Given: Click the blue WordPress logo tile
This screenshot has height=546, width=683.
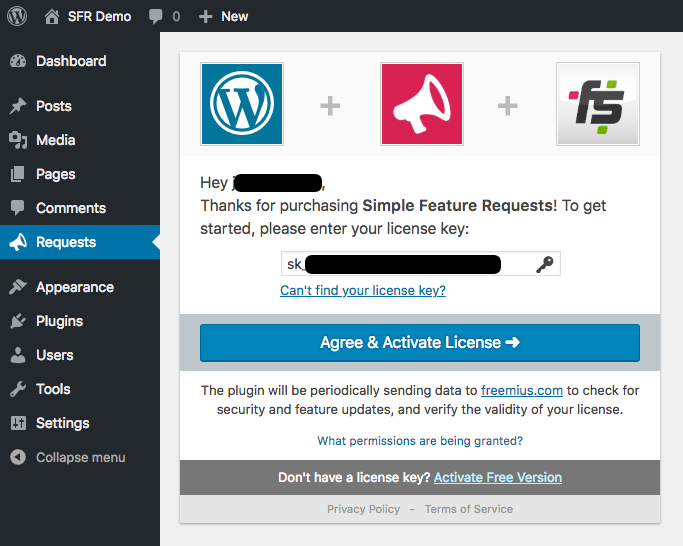Looking at the screenshot, I should tap(242, 104).
